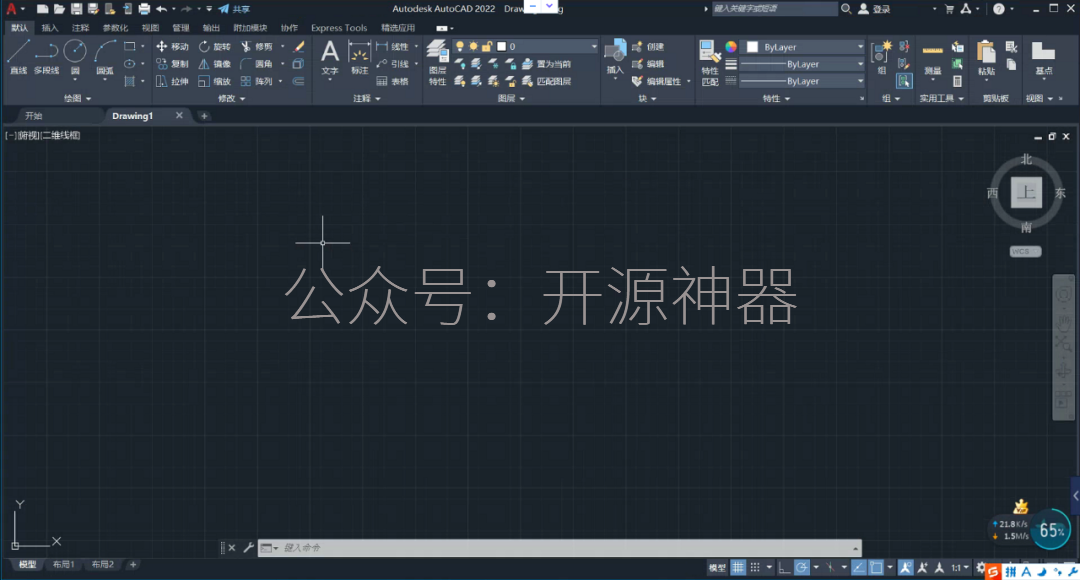Open the object color ByLayer dropdown

point(802,47)
